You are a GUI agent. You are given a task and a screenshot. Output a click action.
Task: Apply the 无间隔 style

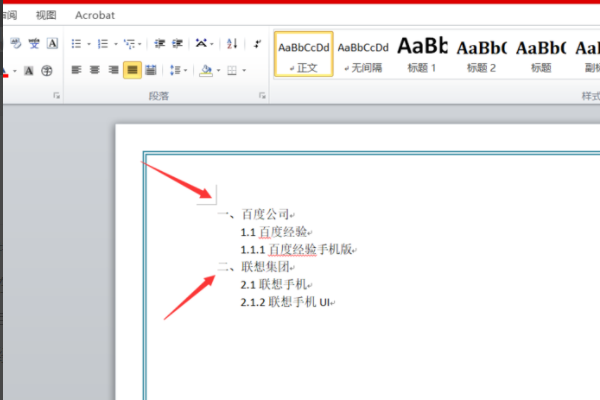tap(362, 54)
